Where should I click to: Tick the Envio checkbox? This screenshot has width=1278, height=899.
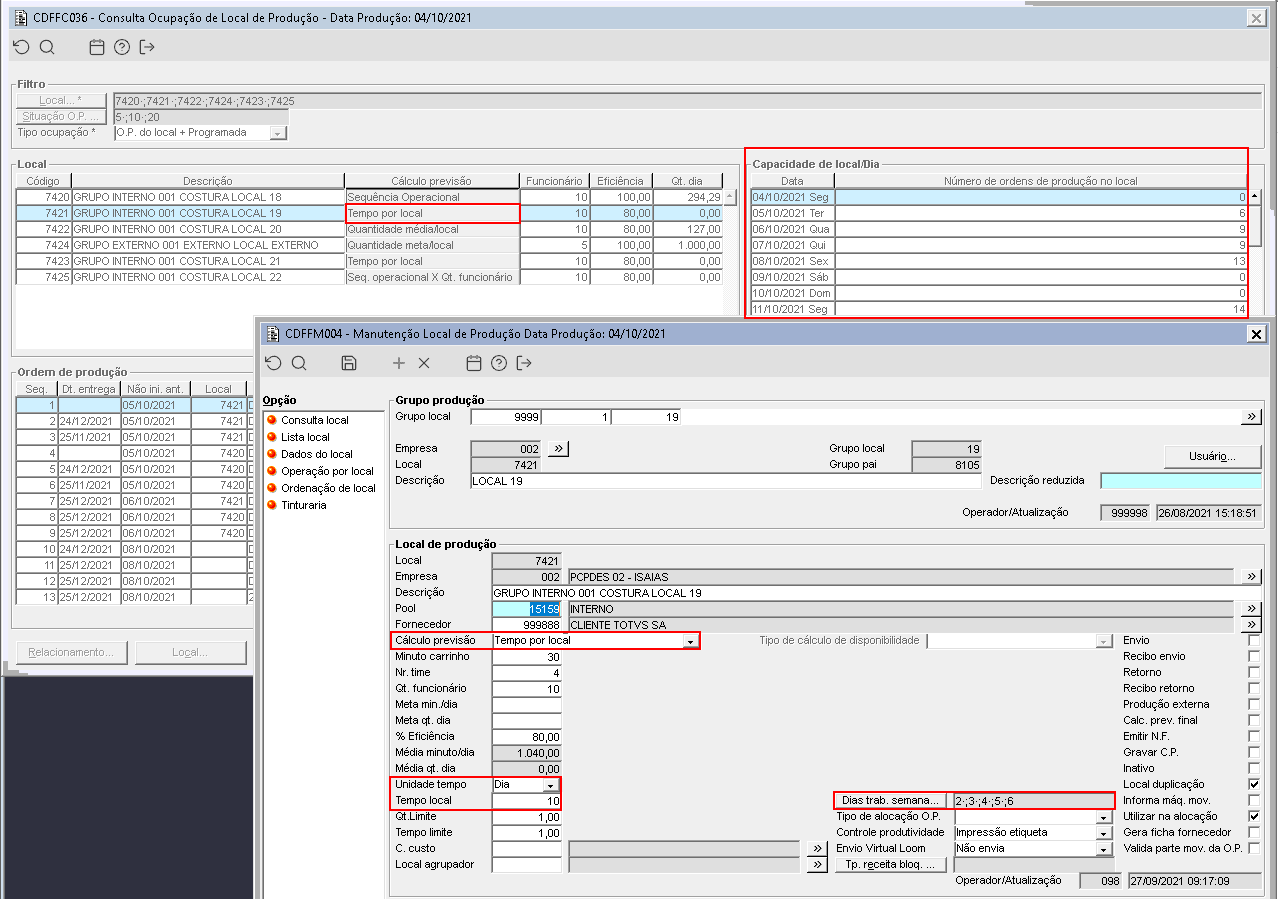(x=1254, y=640)
